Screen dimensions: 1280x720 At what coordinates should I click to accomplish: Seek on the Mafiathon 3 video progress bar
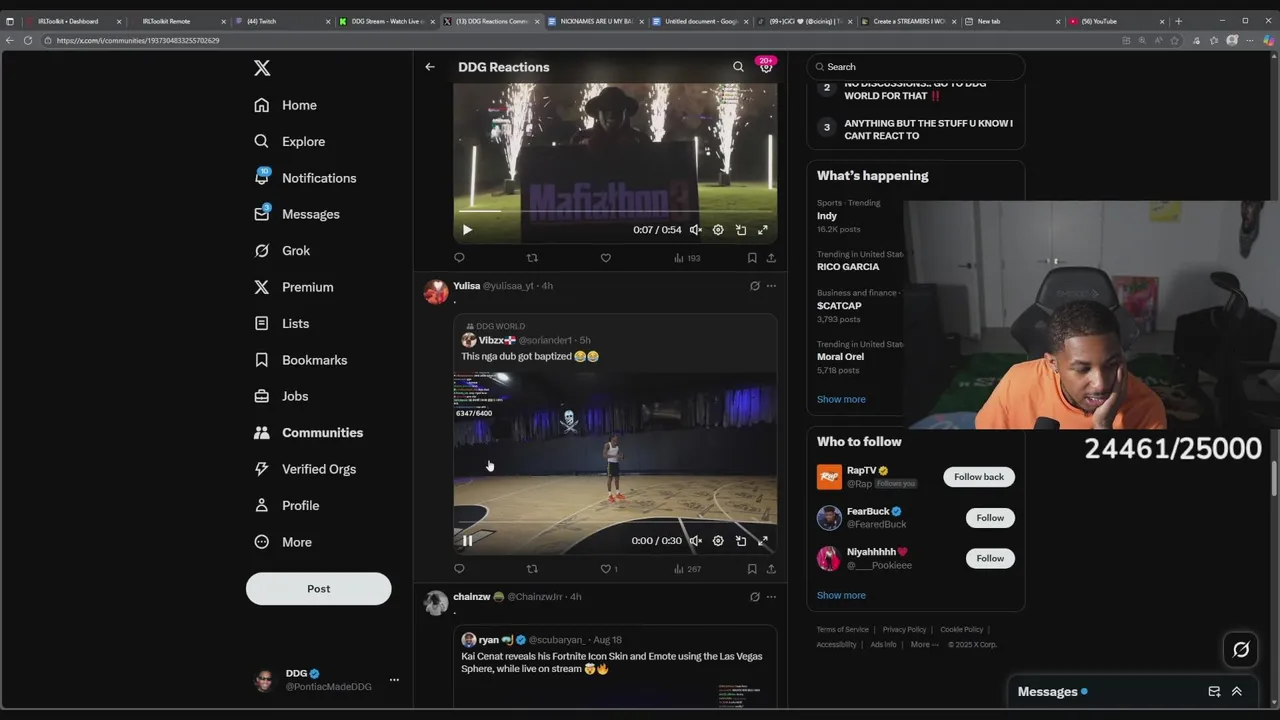pyautogui.click(x=615, y=211)
